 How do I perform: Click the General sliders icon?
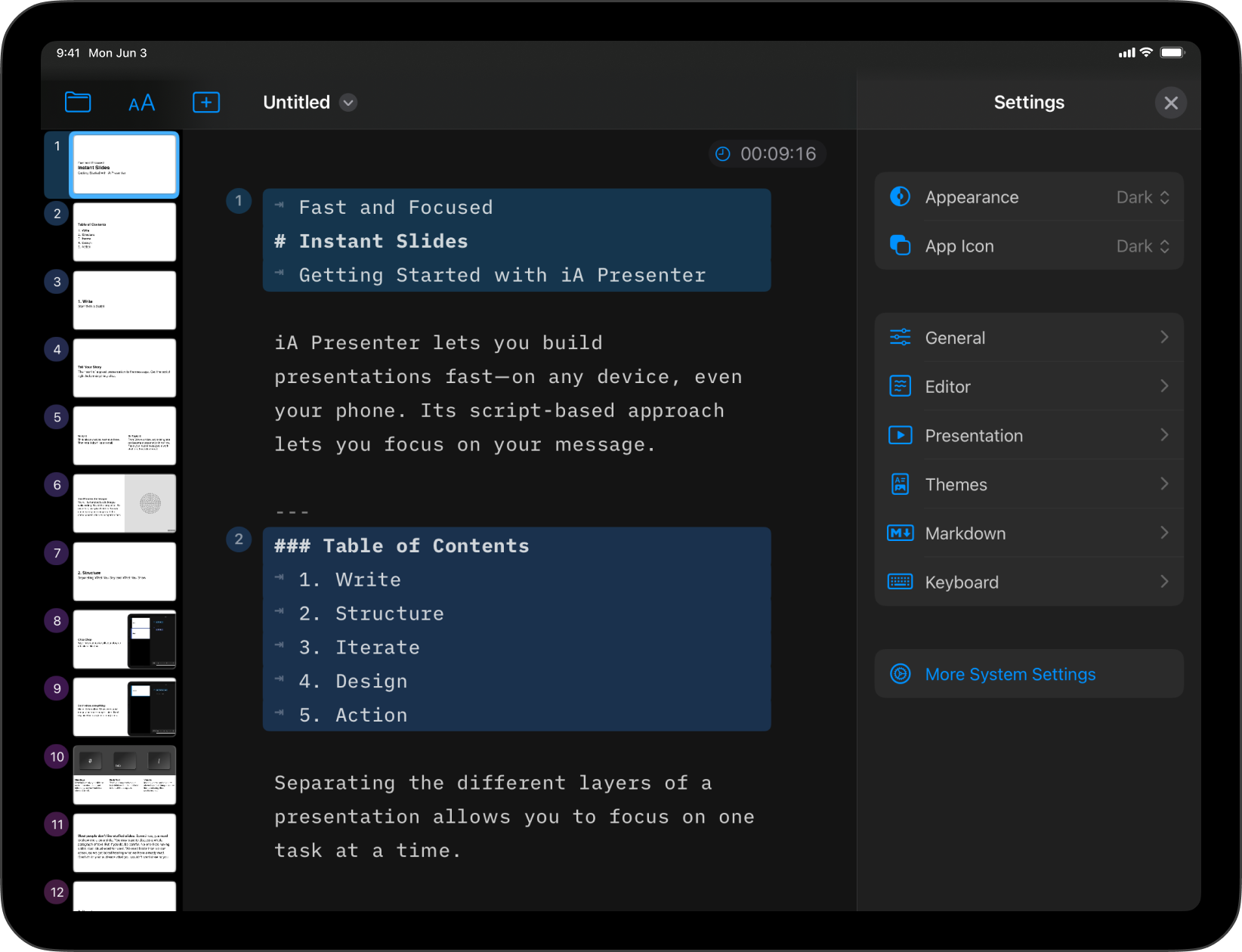901,337
